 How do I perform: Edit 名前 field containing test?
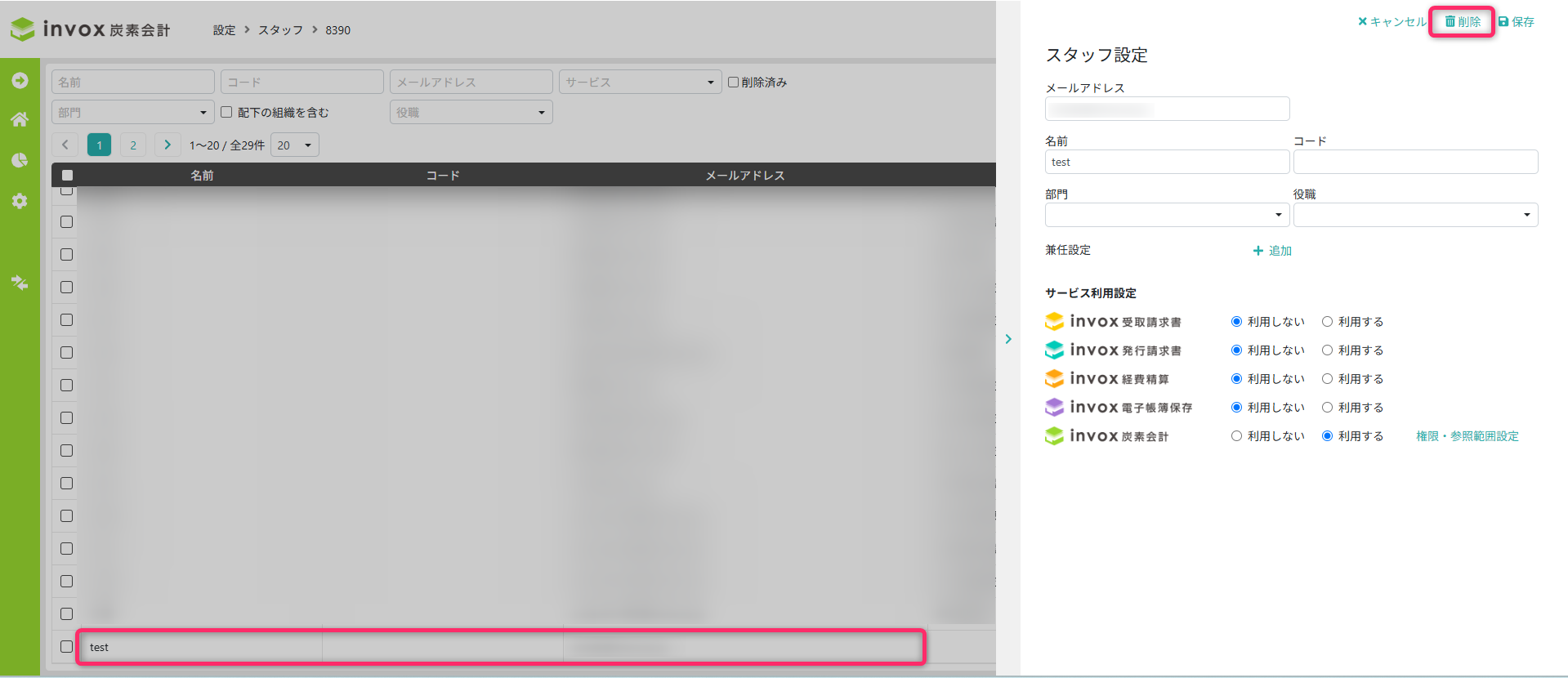(x=1167, y=162)
